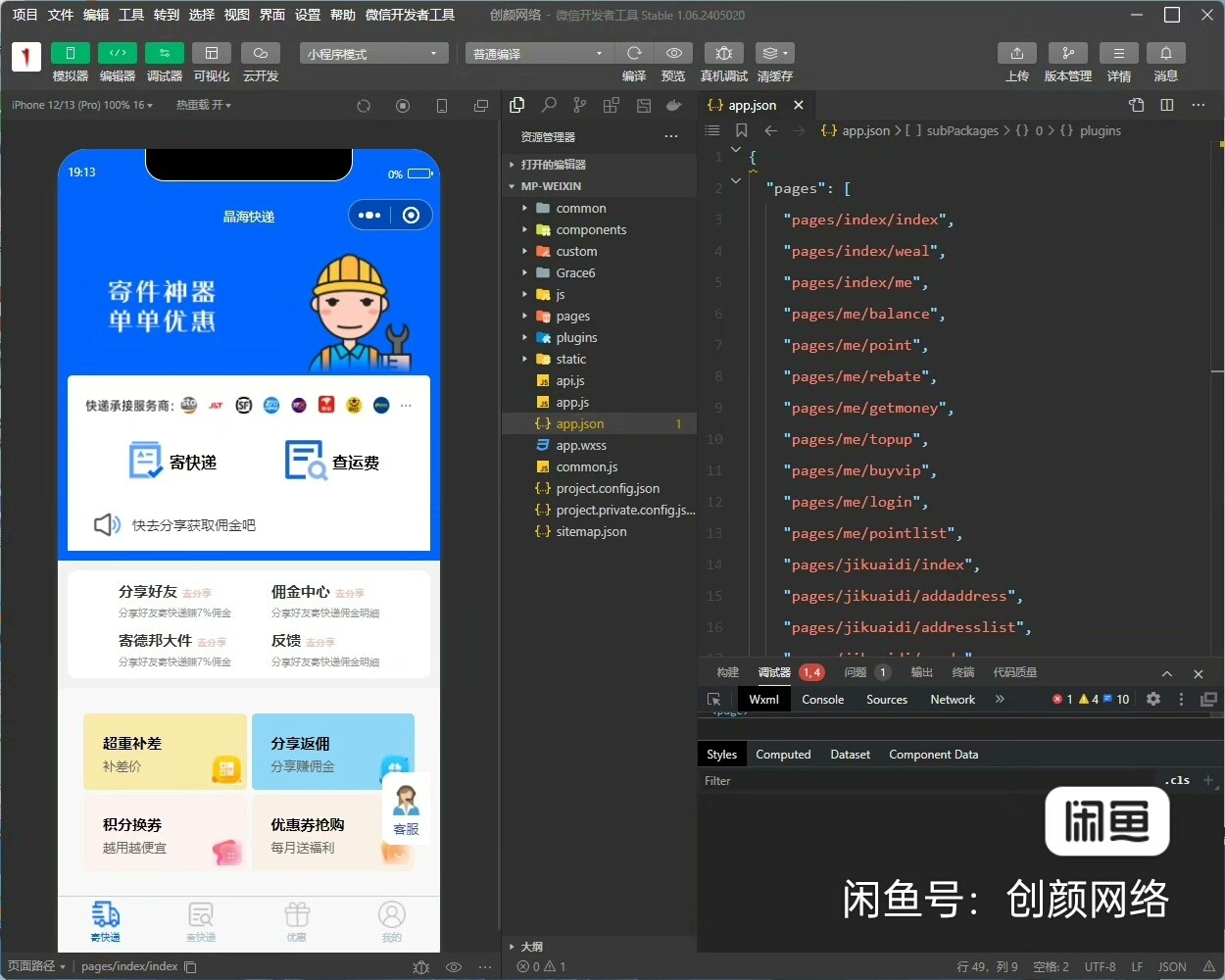Open cloud development icon

261,53
